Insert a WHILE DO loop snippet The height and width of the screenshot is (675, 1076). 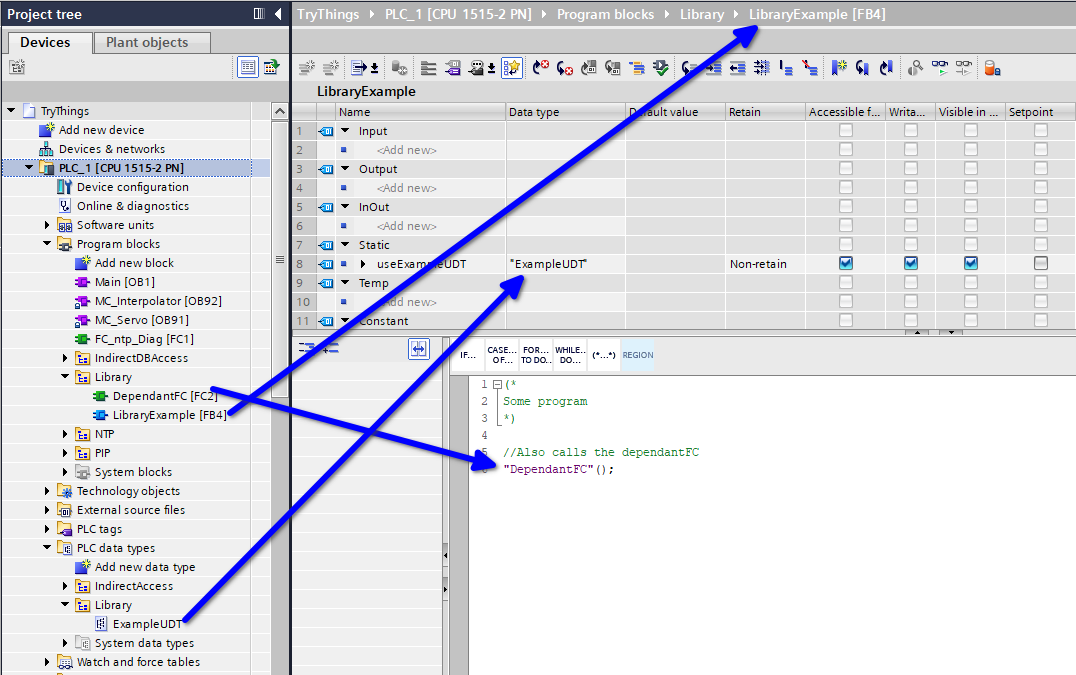pos(569,355)
